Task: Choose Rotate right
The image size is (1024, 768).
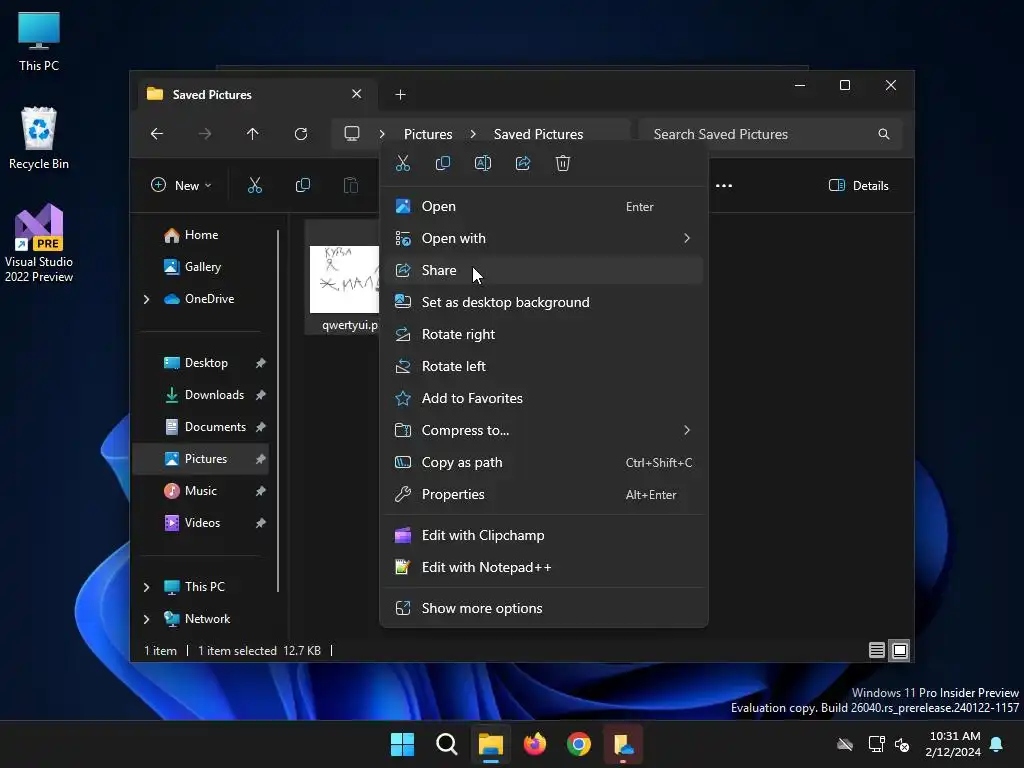Action: click(543, 334)
